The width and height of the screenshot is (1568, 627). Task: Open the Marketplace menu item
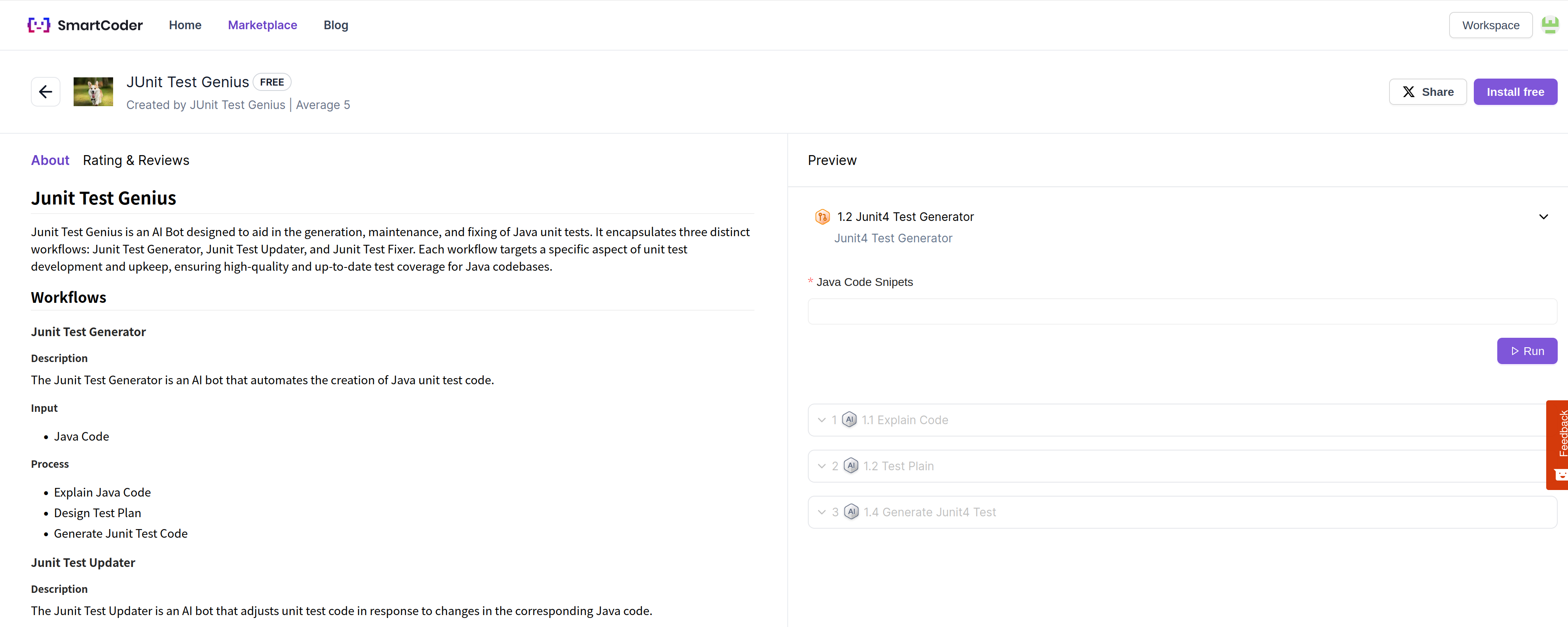pos(262,25)
